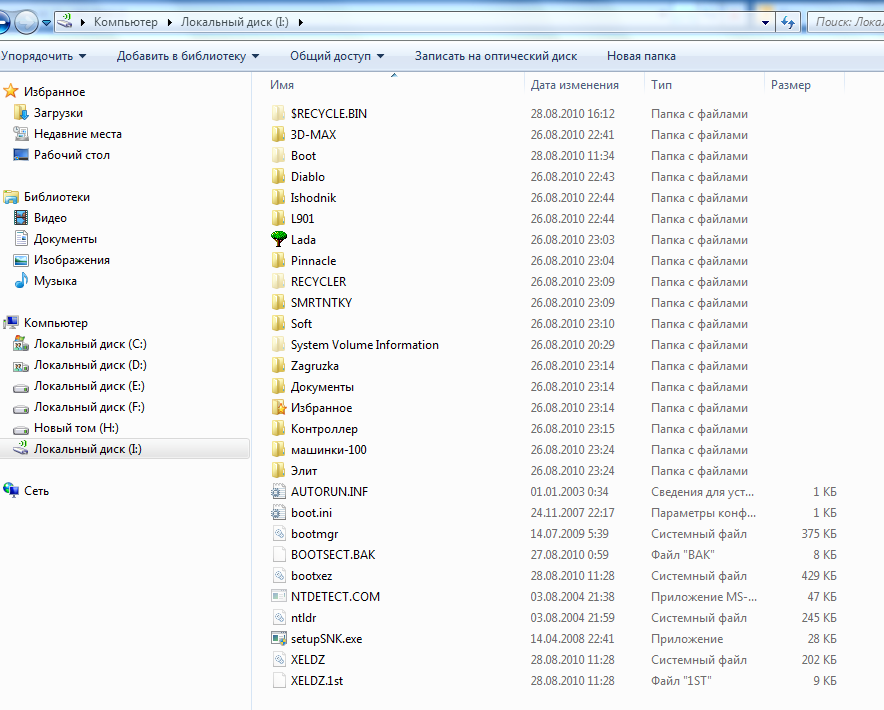Click the Новая папка button
This screenshot has height=710, width=884.
pos(641,56)
